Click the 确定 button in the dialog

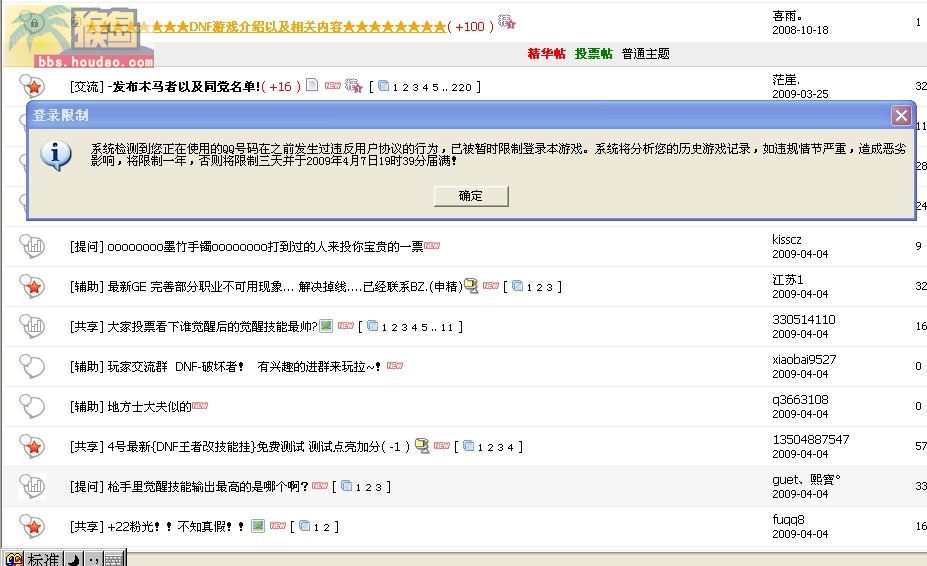pyautogui.click(x=471, y=196)
